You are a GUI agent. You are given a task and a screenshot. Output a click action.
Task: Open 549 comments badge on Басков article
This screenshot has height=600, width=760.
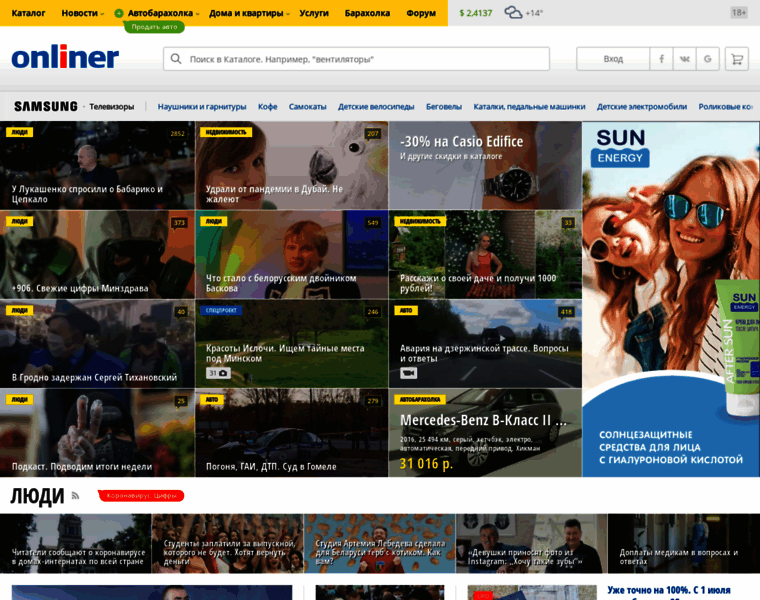click(373, 223)
